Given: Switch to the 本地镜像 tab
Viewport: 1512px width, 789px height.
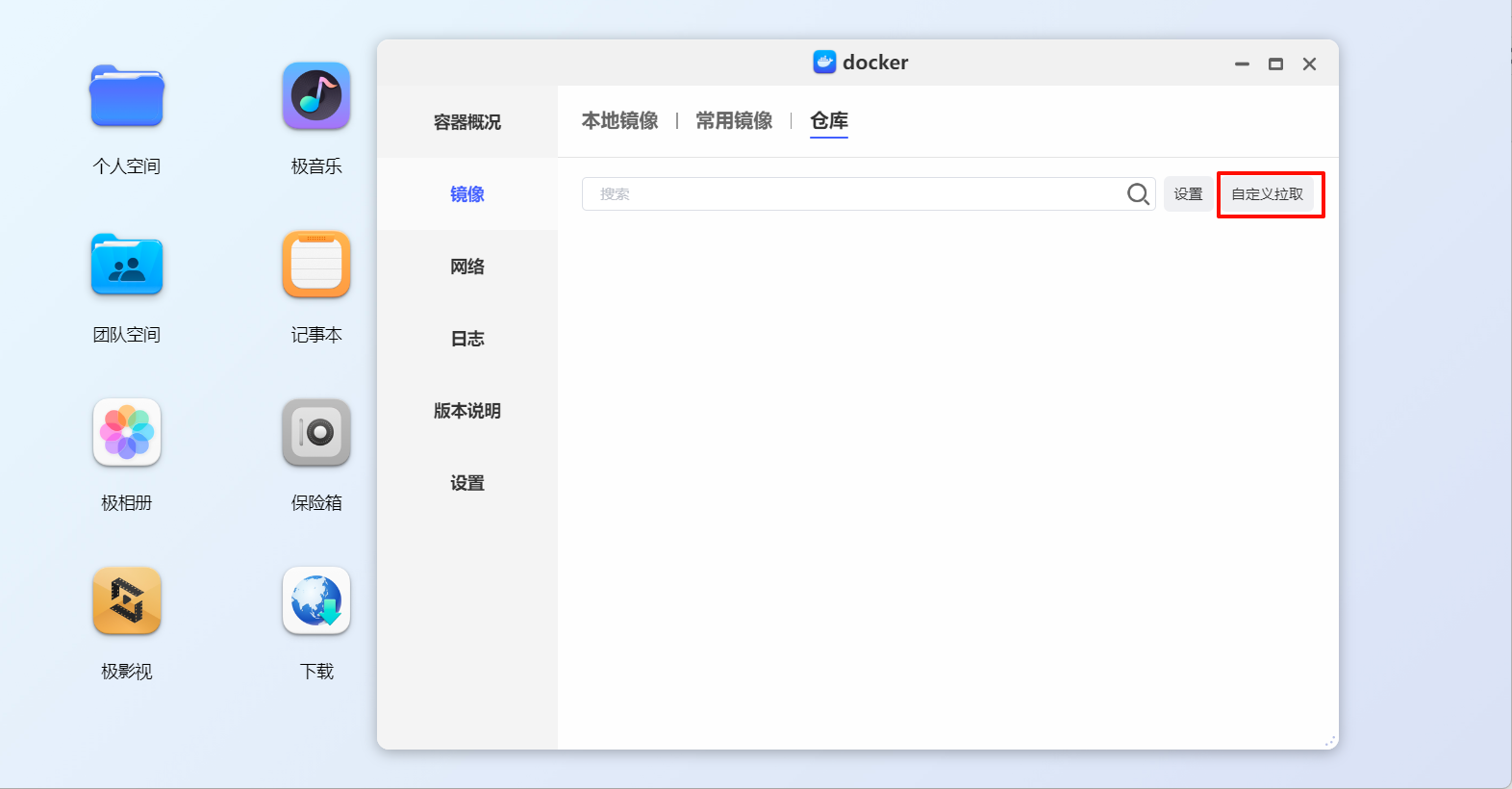Looking at the screenshot, I should [x=619, y=121].
